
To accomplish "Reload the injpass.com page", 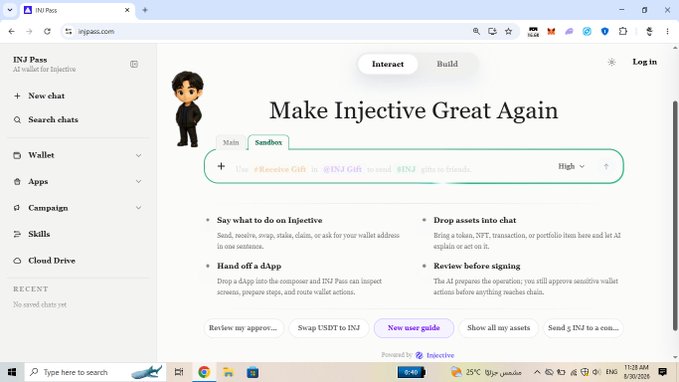I will point(47,32).
